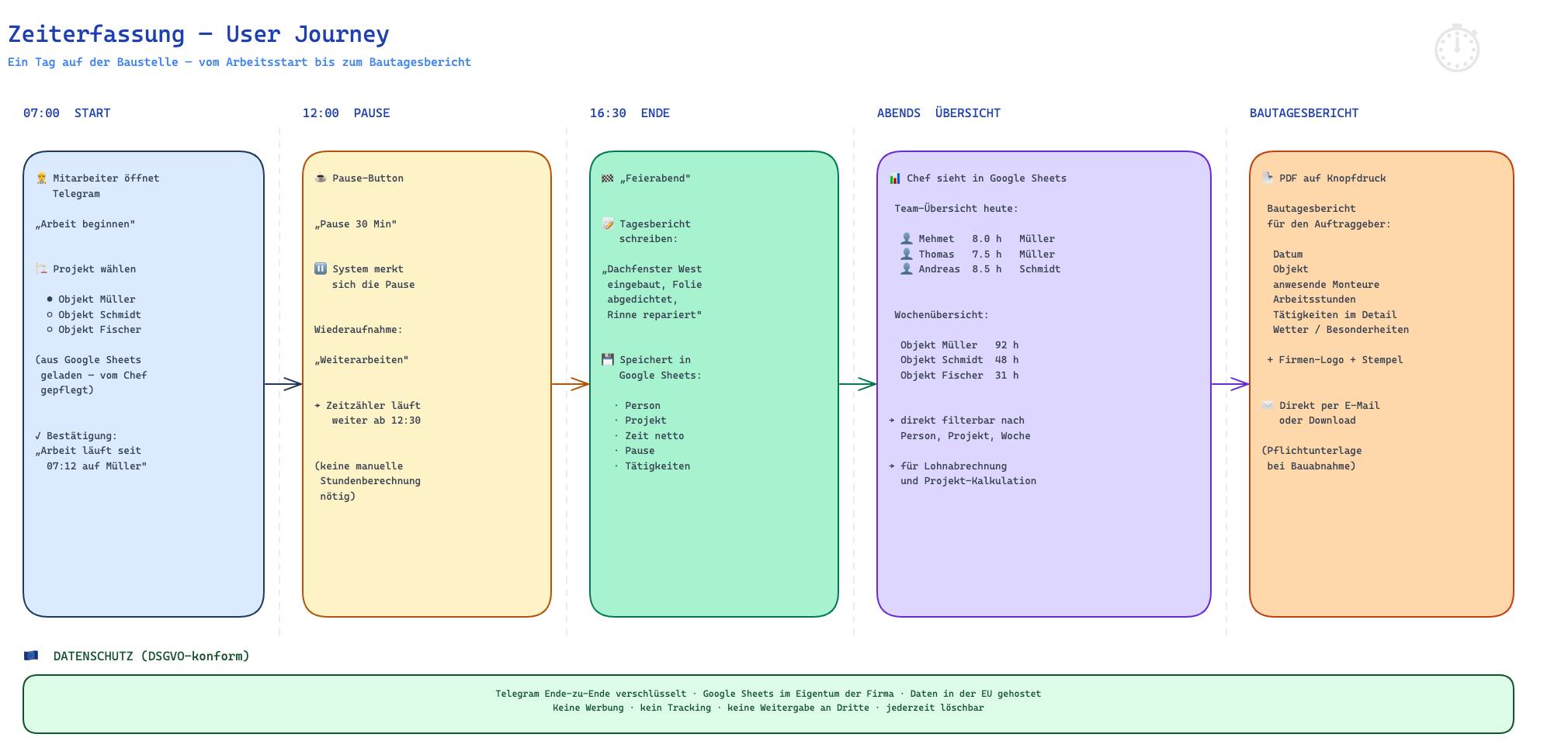Click the coffee cup icon at Pause-Button
Viewport: 1568px width, 741px height.
click(321, 178)
